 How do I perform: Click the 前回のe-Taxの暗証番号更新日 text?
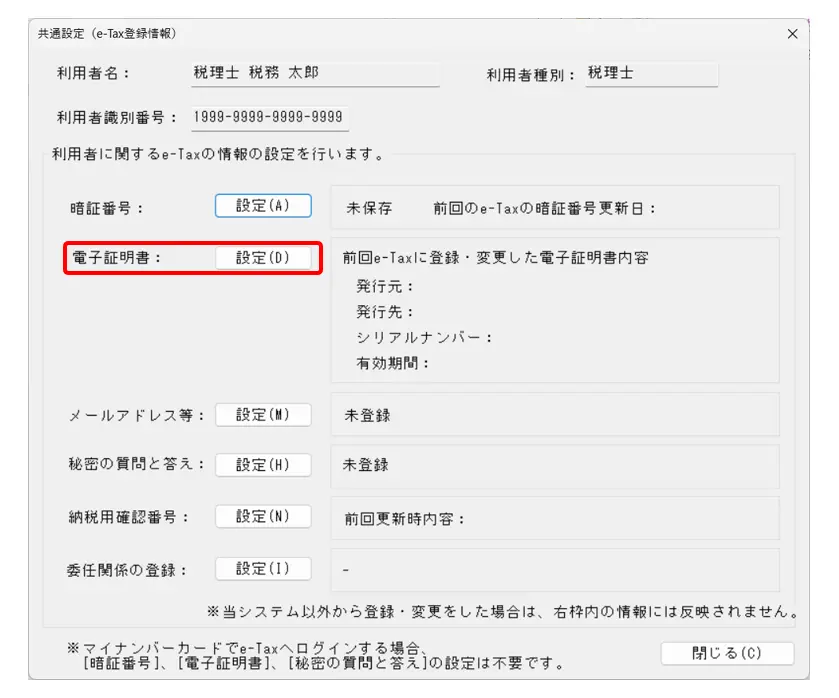[543, 208]
